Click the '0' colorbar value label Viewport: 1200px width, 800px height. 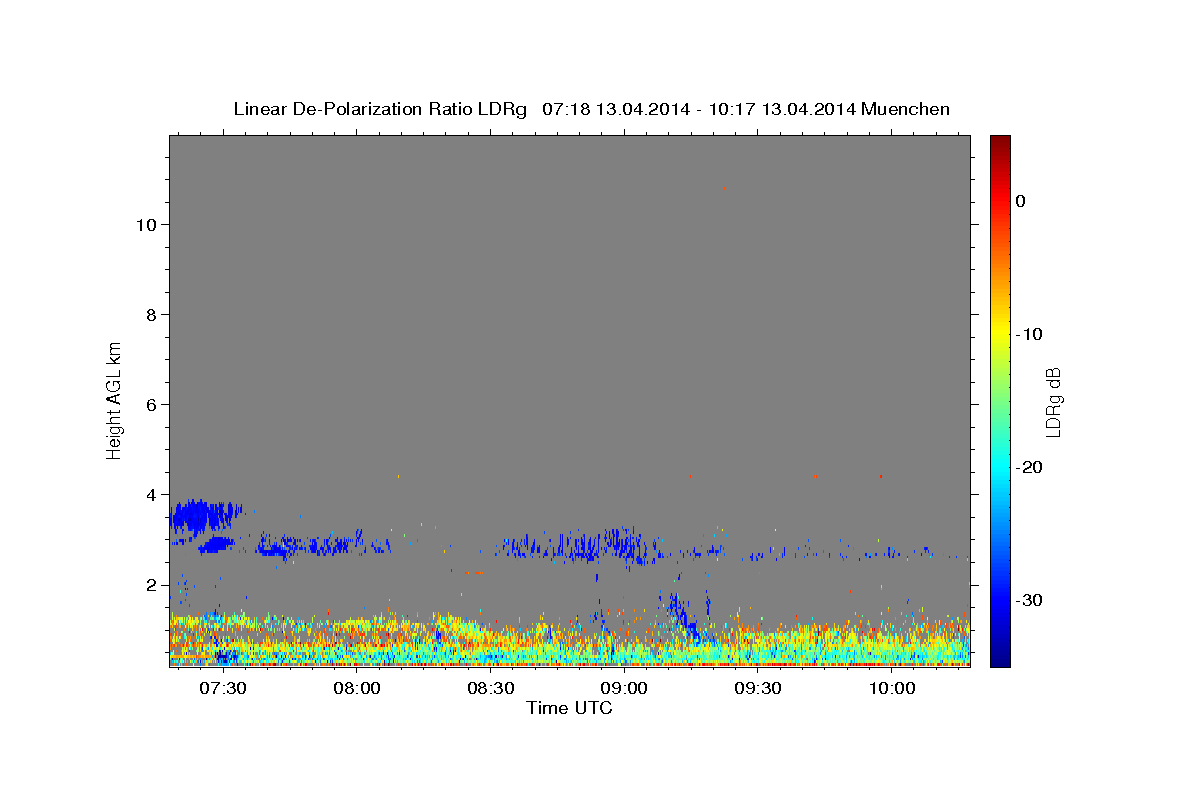click(1020, 201)
